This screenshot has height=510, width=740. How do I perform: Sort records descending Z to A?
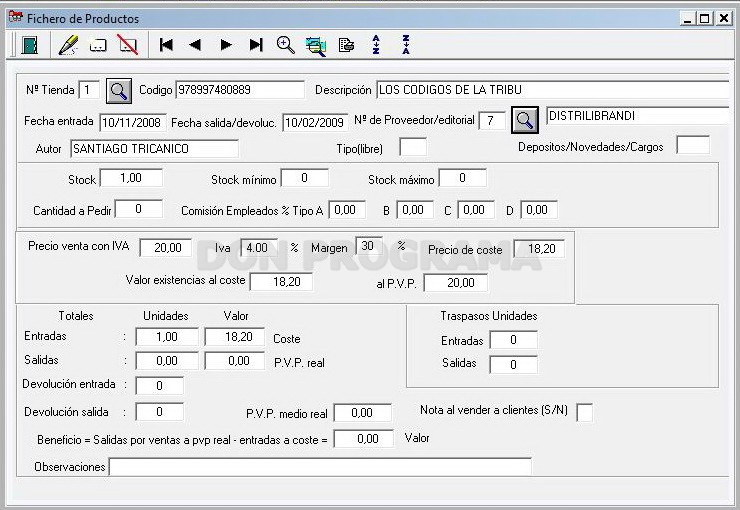point(406,44)
